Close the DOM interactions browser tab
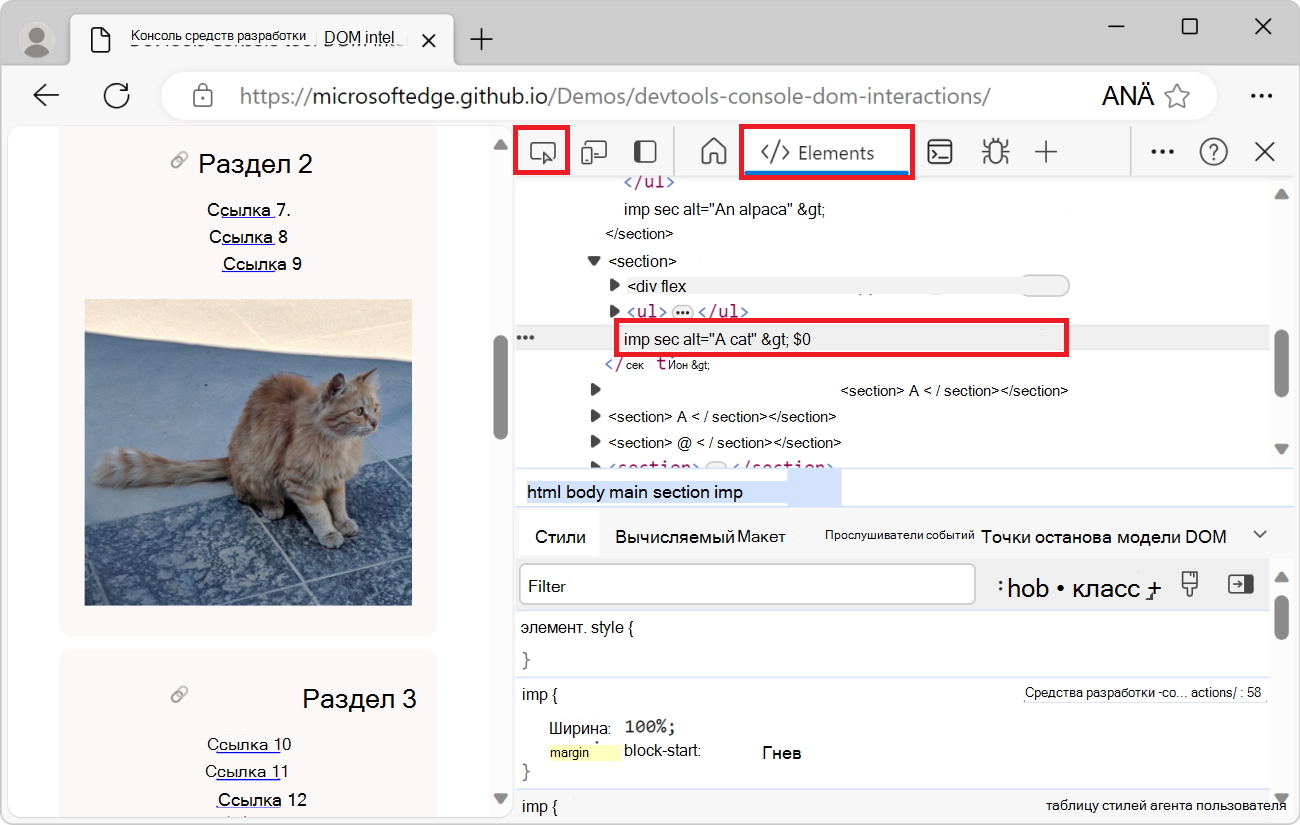 click(x=428, y=40)
